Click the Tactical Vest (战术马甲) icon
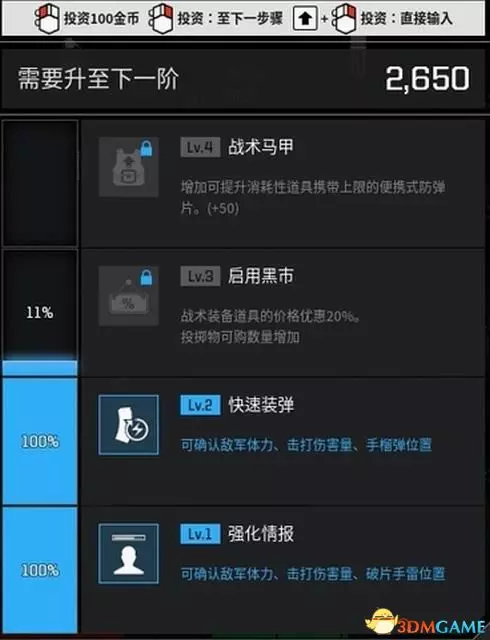The image size is (490, 640). click(128, 167)
